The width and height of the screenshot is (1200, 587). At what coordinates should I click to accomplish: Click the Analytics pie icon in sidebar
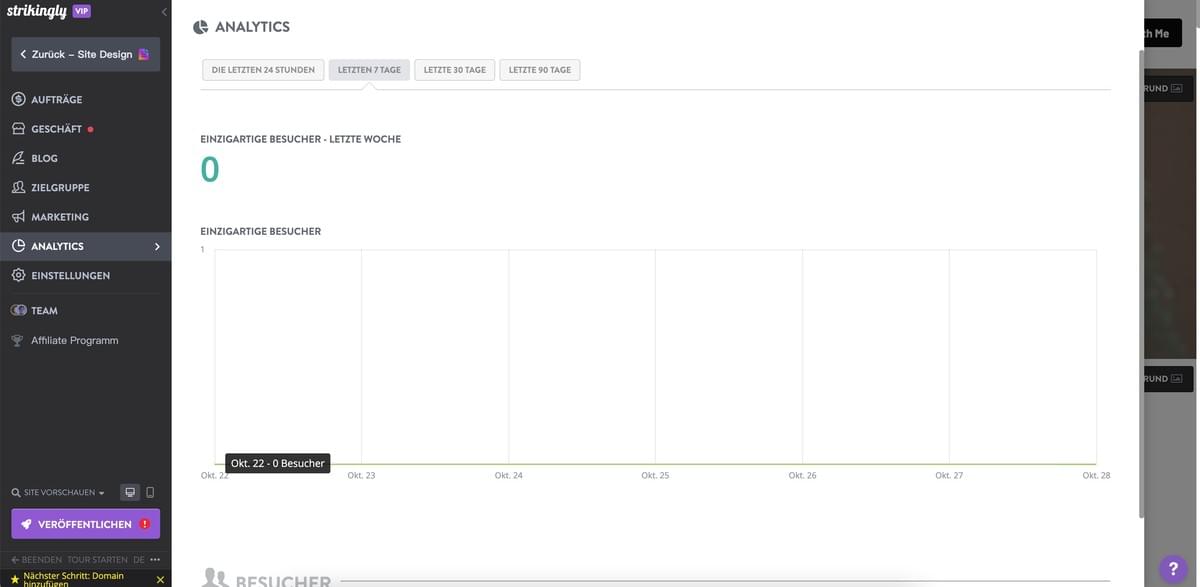pyautogui.click(x=18, y=246)
